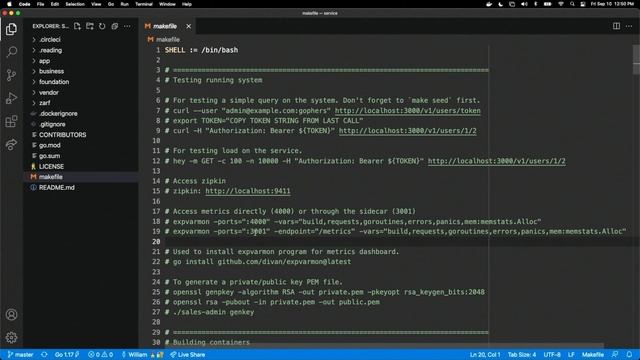This screenshot has width=640, height=360.
Task: Open the Go menu
Action: point(111,4)
